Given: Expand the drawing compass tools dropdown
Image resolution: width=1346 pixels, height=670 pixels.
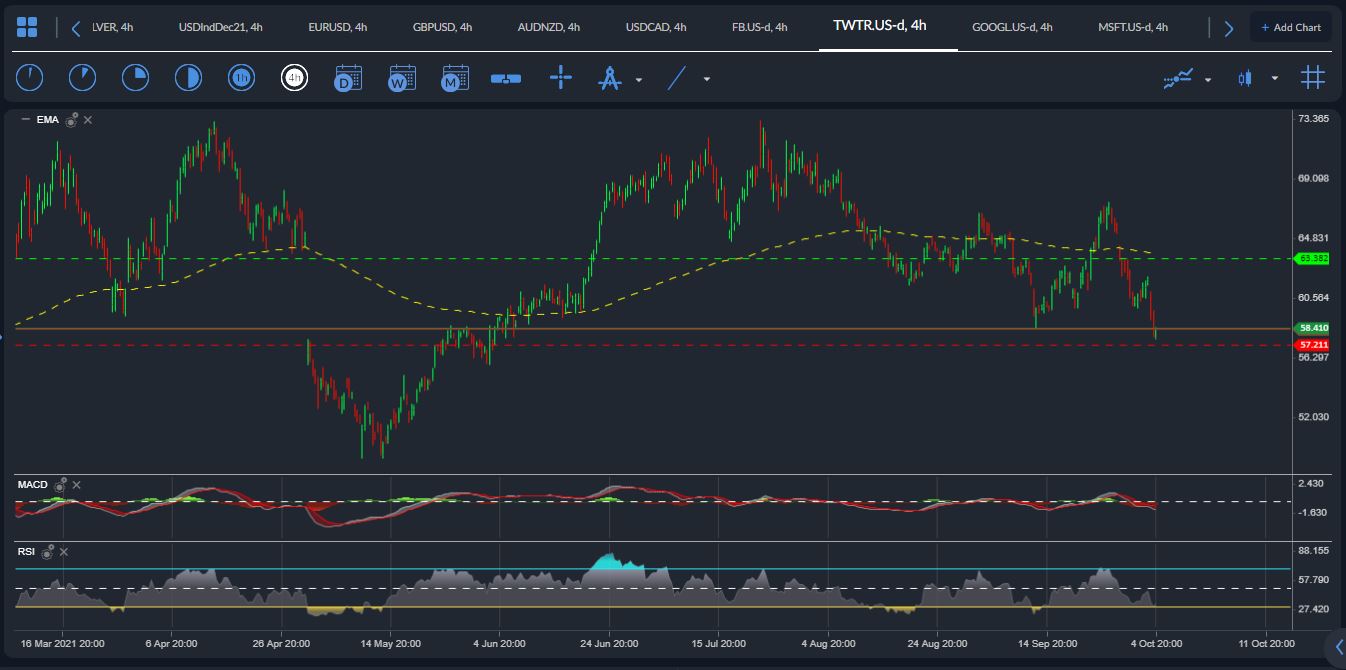Looking at the screenshot, I should [638, 79].
